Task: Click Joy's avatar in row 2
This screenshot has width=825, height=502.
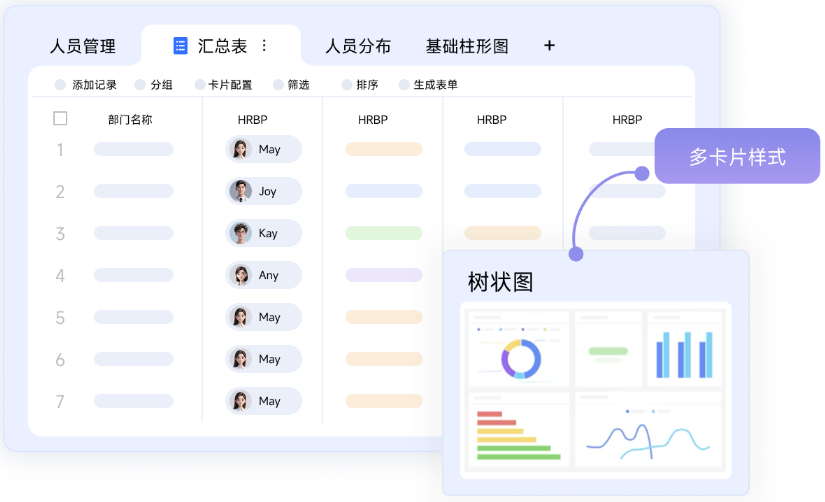Action: click(240, 191)
